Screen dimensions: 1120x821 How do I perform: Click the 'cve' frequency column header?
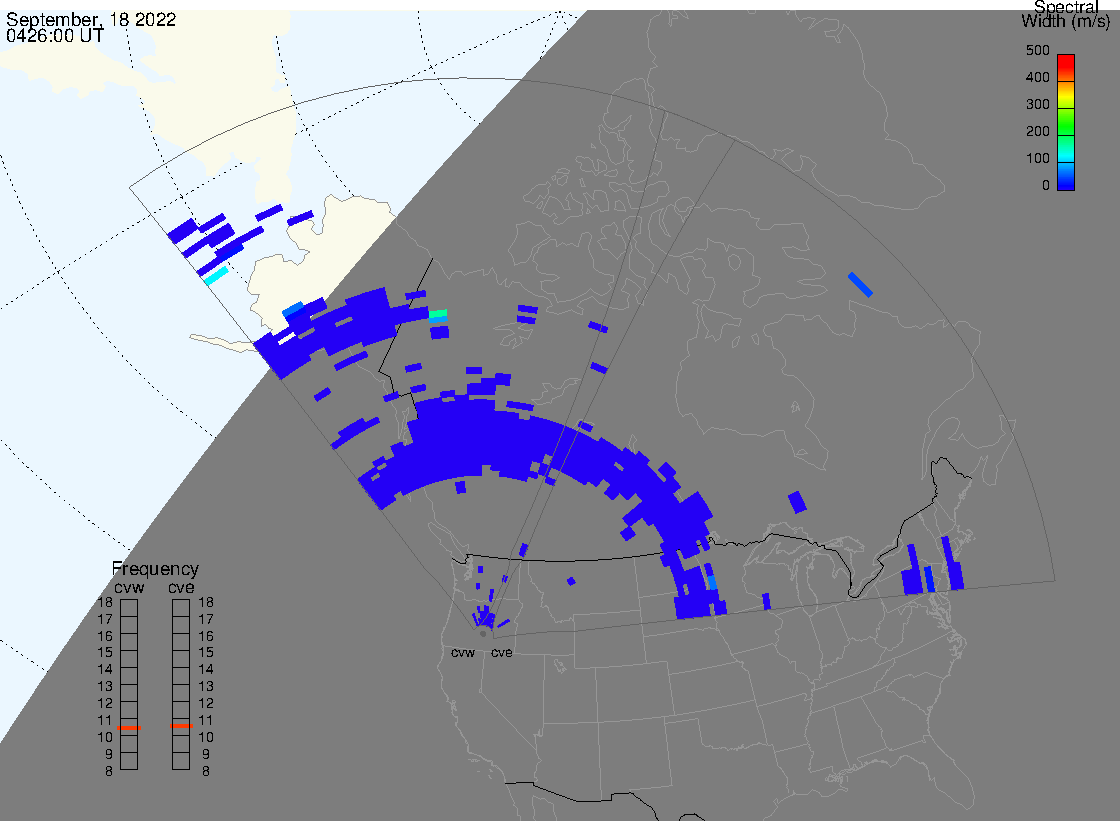click(181, 587)
